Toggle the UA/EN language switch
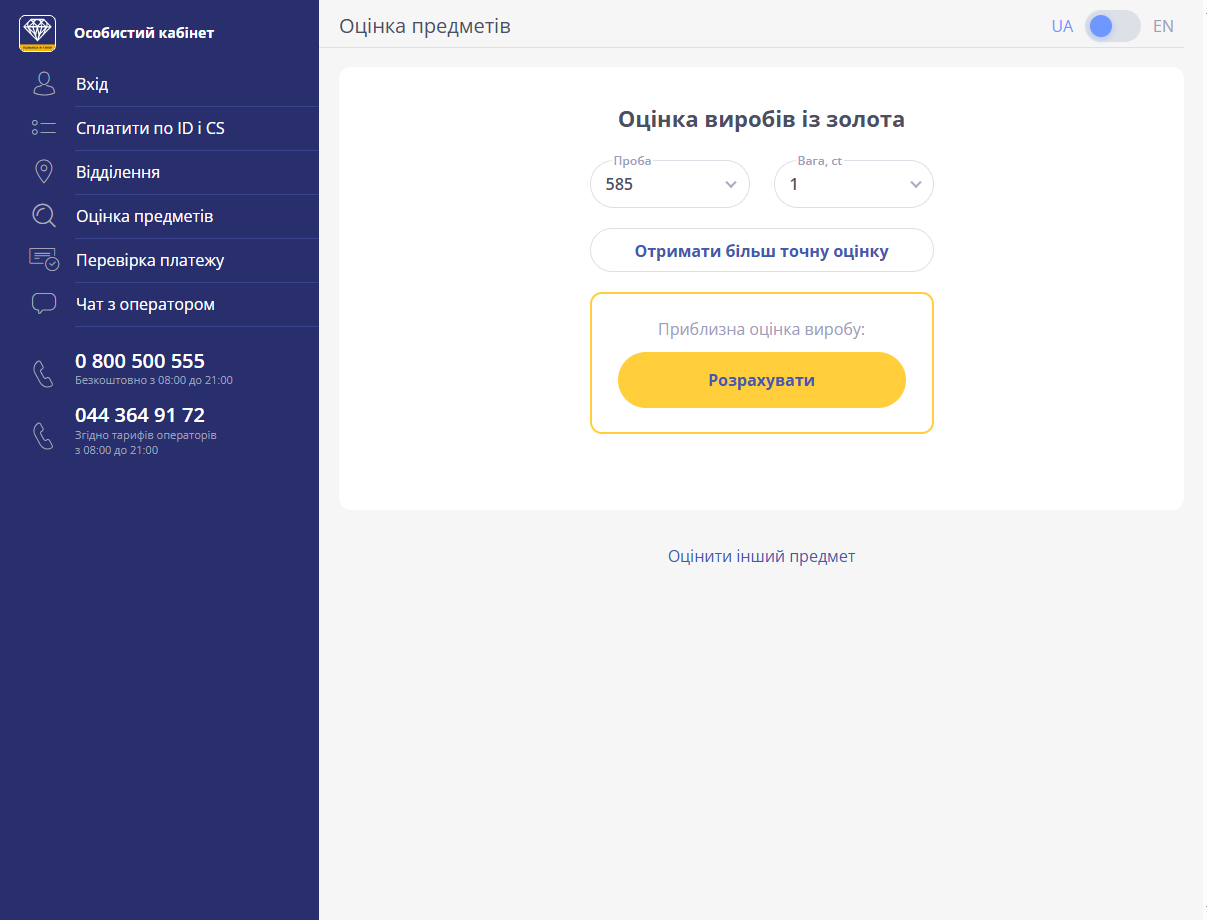 point(1112,26)
